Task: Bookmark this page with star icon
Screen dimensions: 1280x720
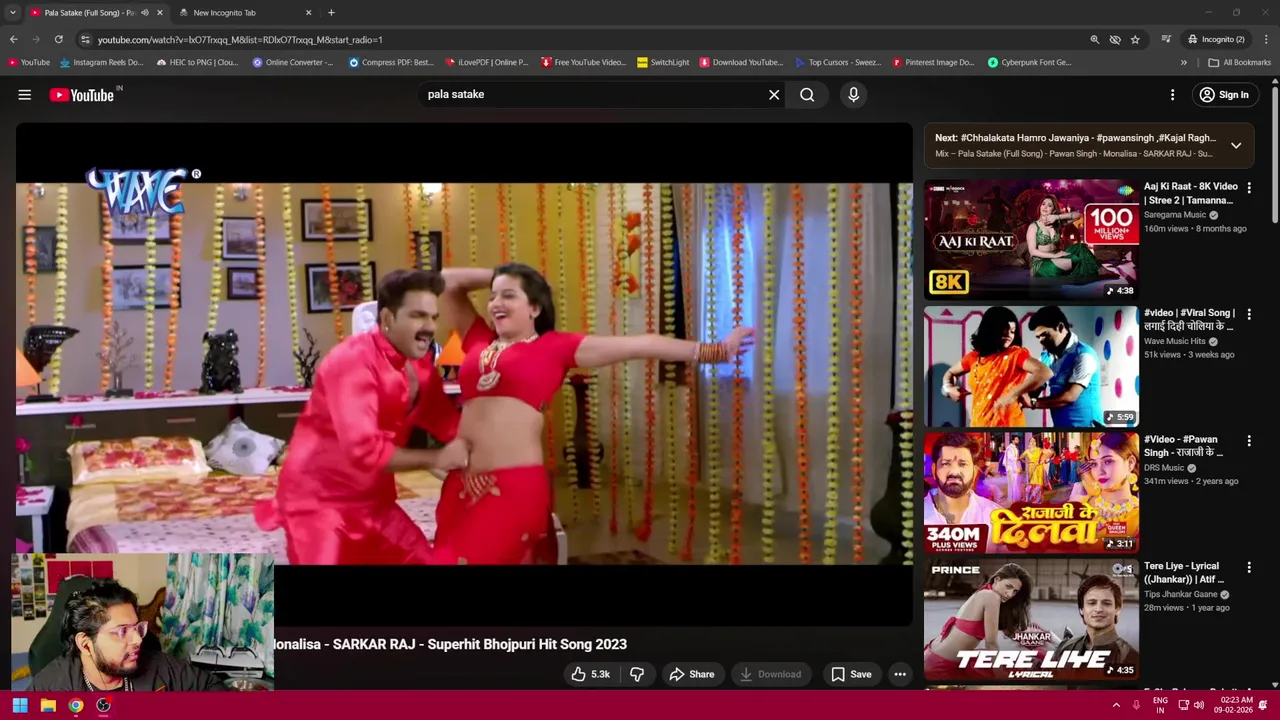Action: [x=1135, y=40]
